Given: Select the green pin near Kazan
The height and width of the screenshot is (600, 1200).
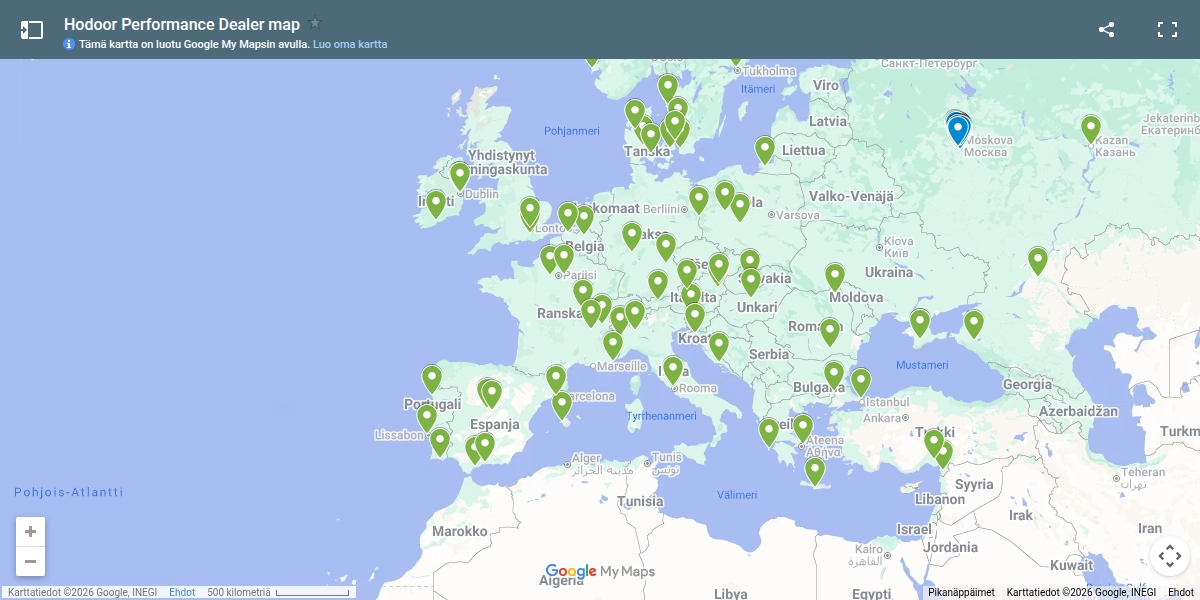Looking at the screenshot, I should 1091,130.
